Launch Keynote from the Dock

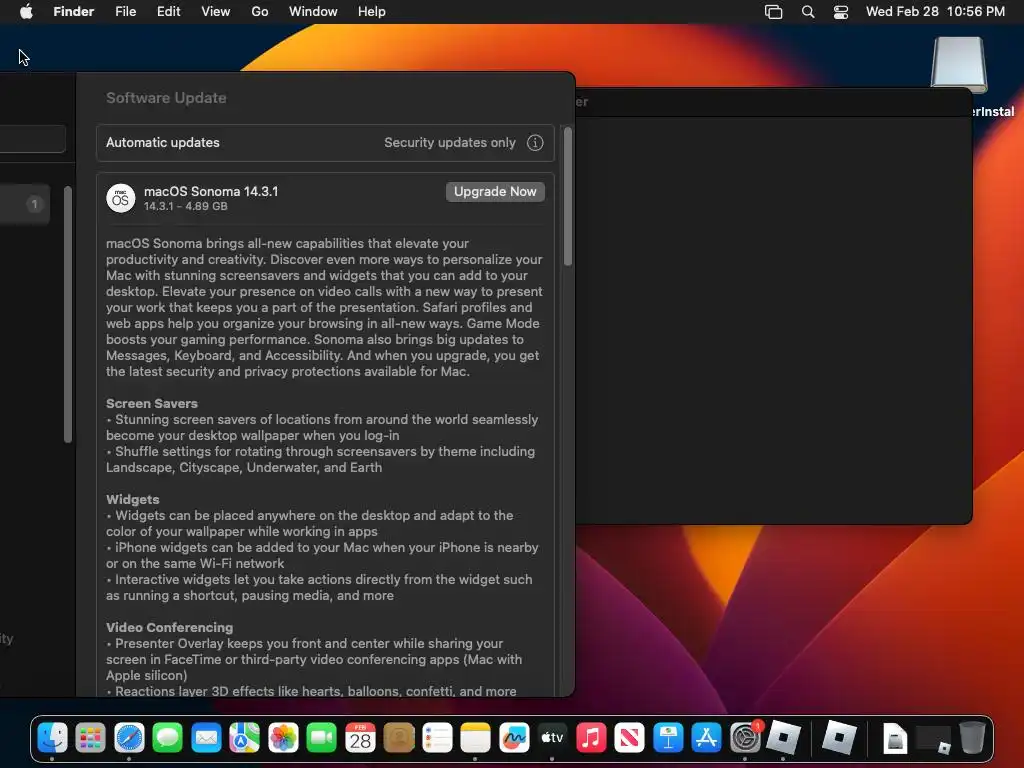pyautogui.click(x=668, y=738)
